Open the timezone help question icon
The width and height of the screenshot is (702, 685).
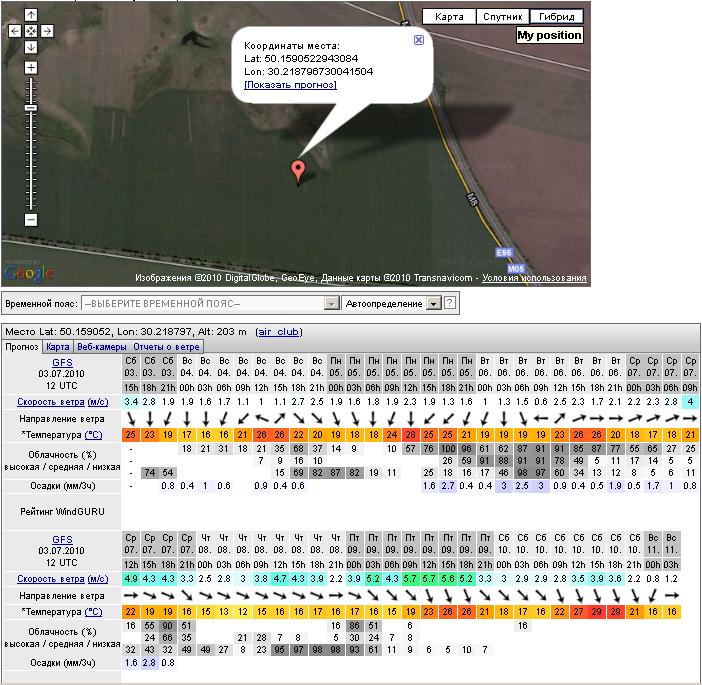(x=450, y=303)
